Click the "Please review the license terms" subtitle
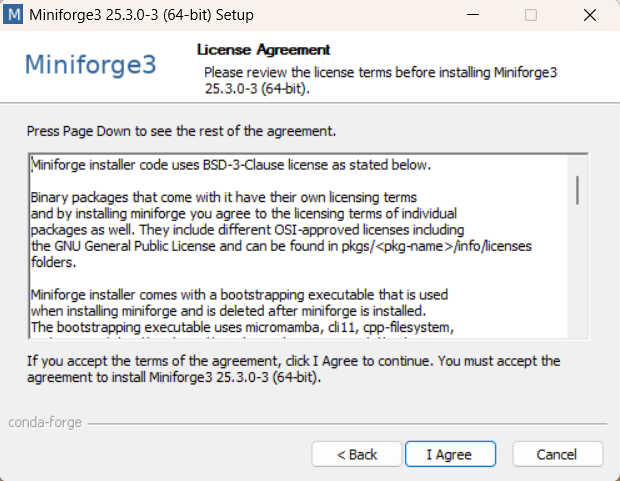Viewport: 620px width, 481px height. pyautogui.click(x=380, y=80)
